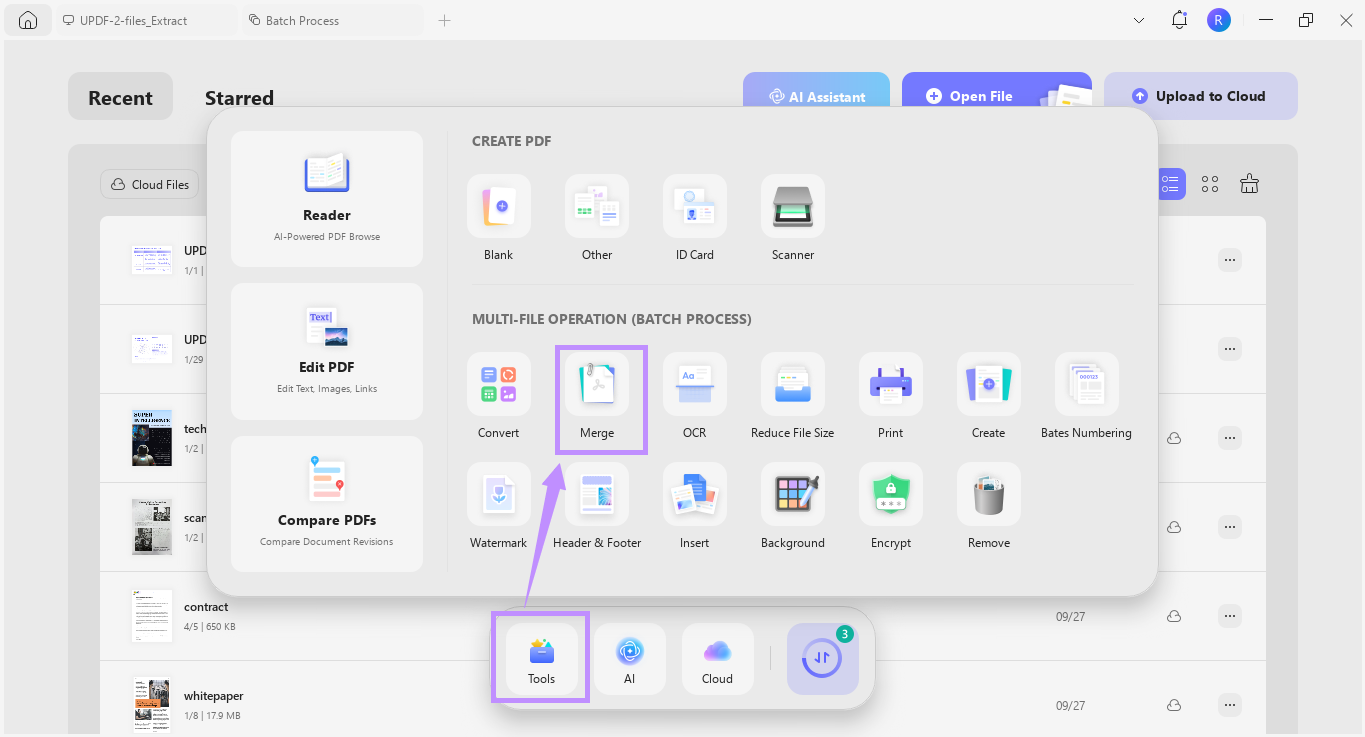Open the Reduce File Size tool
This screenshot has height=737, width=1365.
[x=792, y=397]
